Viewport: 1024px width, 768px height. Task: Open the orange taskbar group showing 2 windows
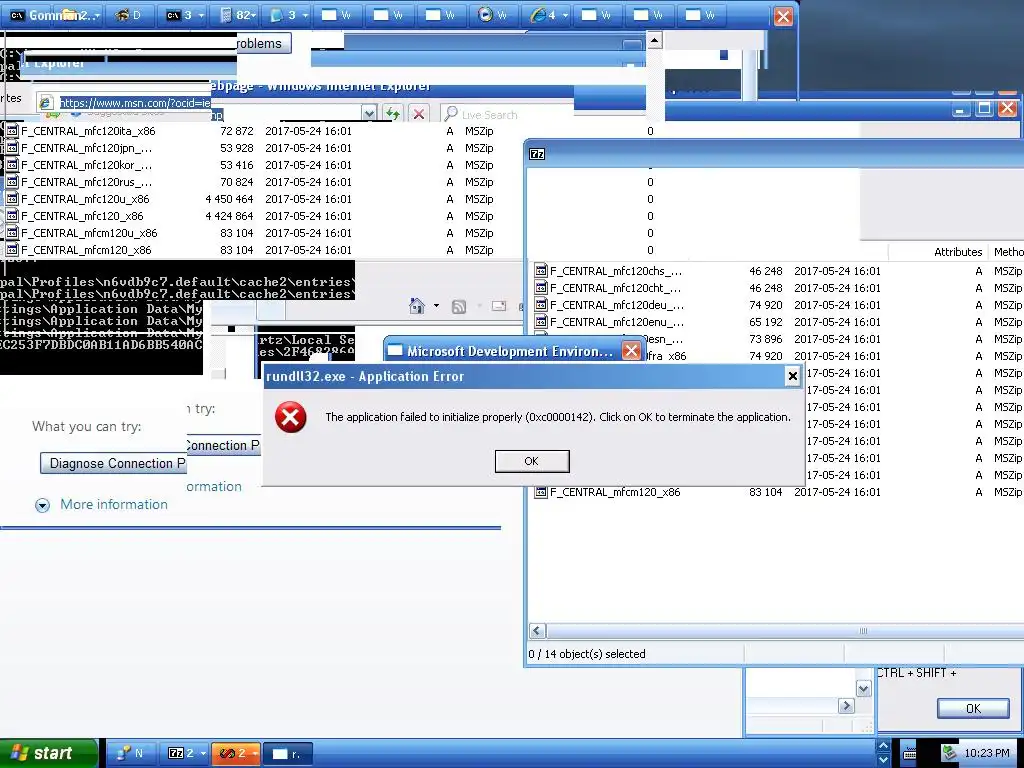[x=236, y=753]
